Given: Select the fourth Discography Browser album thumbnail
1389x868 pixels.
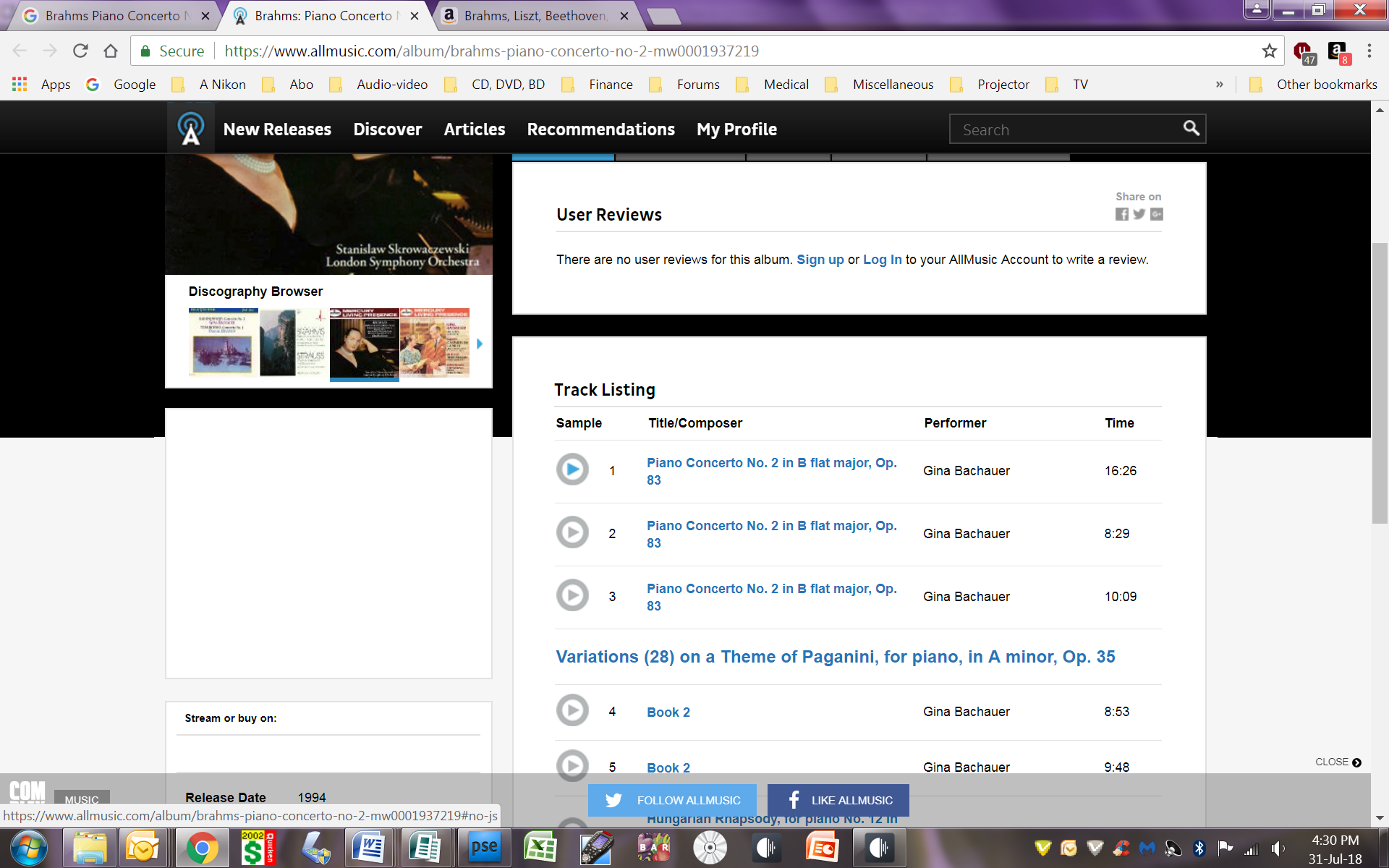Looking at the screenshot, I should point(435,342).
